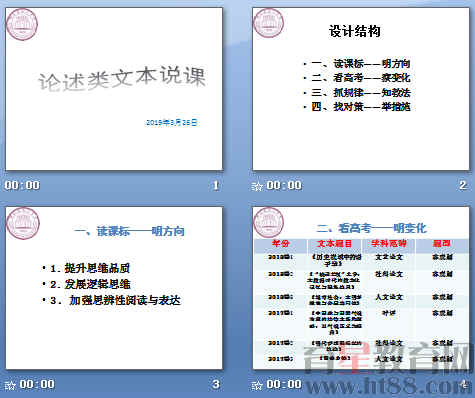Click the 年份 header in slide 4 table
This screenshot has height=398, width=475.
(281, 243)
